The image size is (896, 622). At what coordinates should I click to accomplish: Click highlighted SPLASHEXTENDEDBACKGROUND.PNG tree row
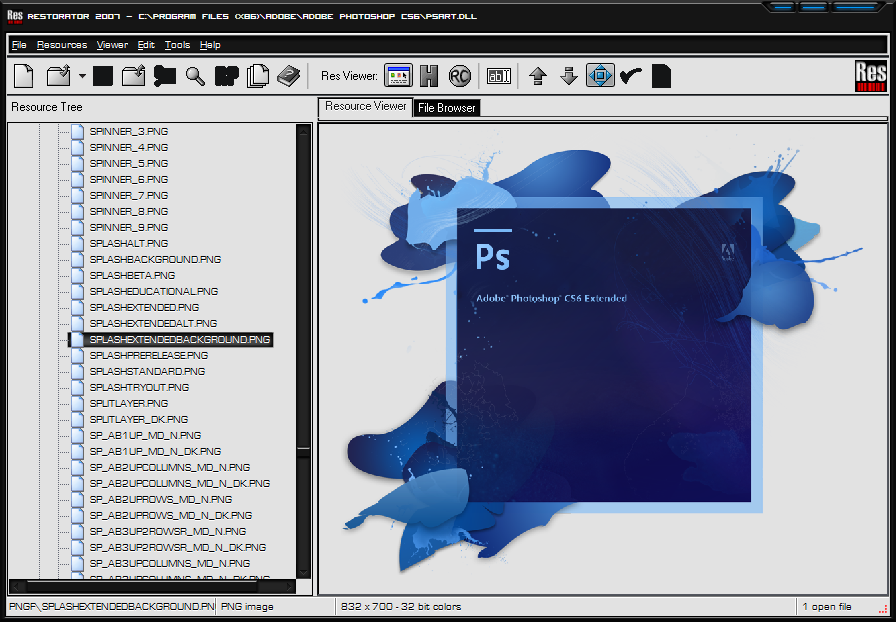pyautogui.click(x=171, y=340)
